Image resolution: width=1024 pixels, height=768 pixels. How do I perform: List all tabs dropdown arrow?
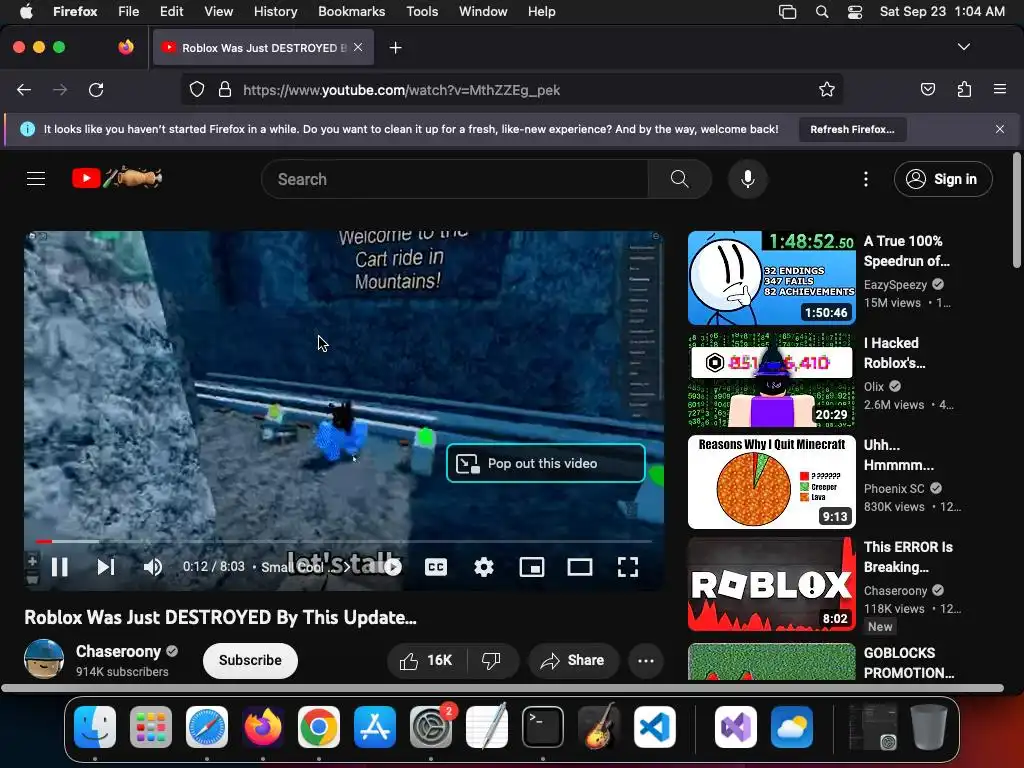(964, 47)
